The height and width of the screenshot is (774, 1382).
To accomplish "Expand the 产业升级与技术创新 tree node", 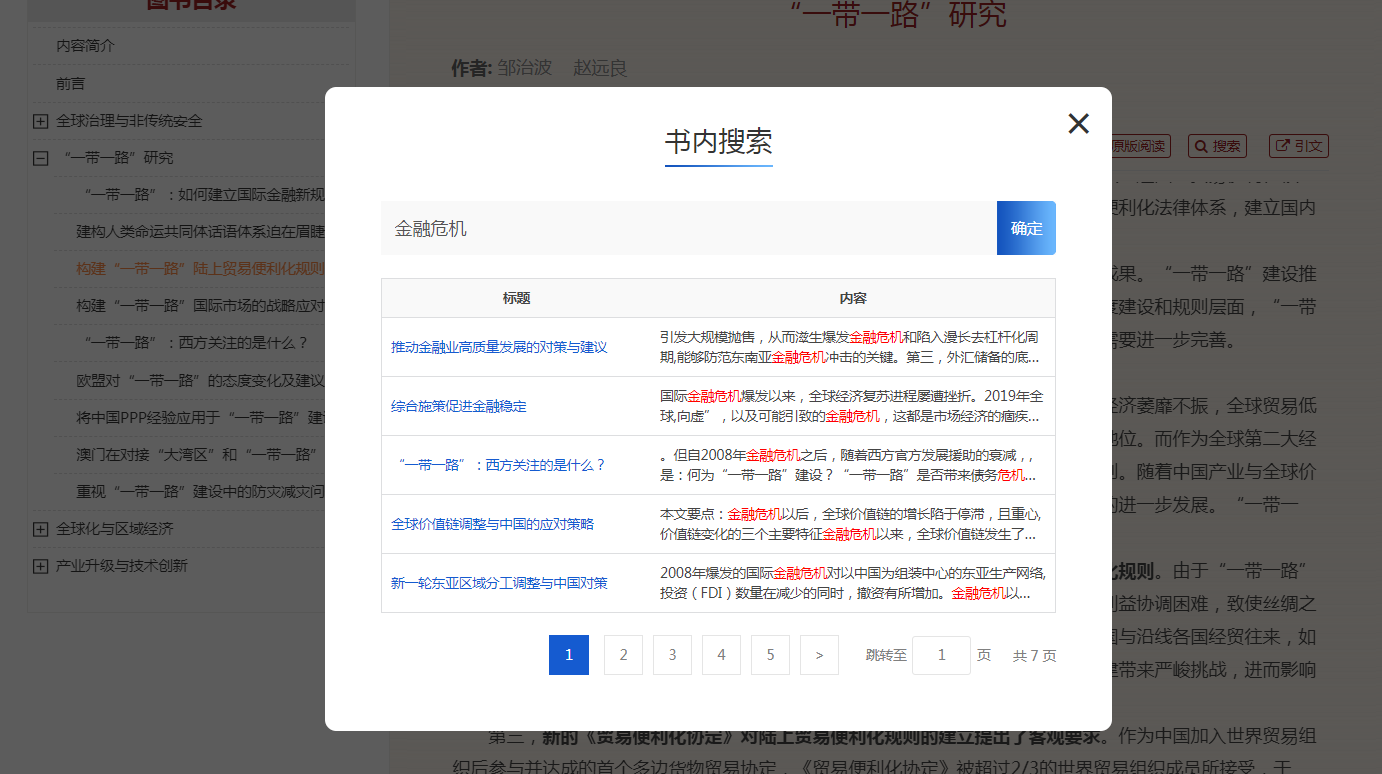I will tap(41, 566).
